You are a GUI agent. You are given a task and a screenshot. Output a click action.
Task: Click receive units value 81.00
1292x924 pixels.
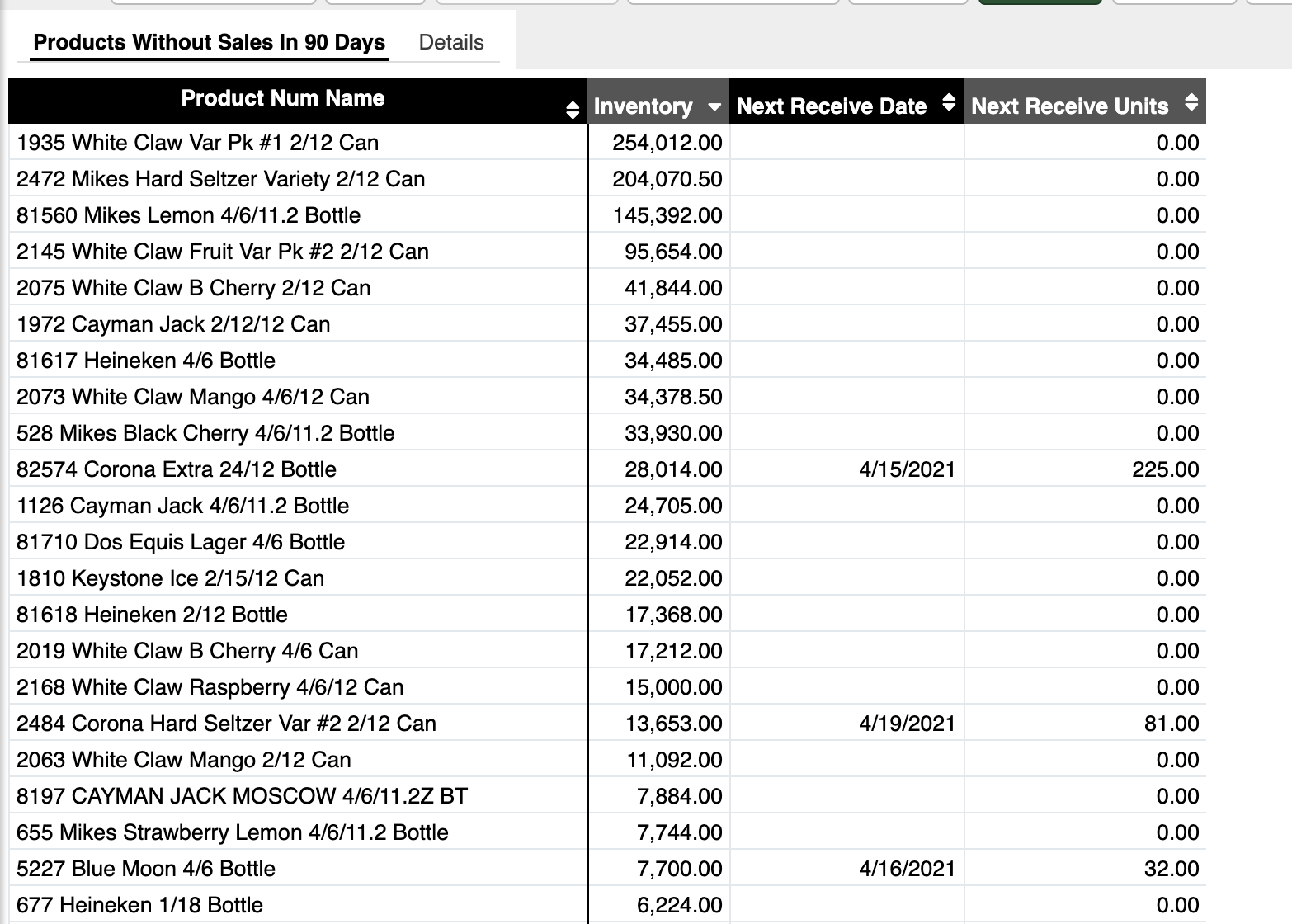tap(1172, 724)
